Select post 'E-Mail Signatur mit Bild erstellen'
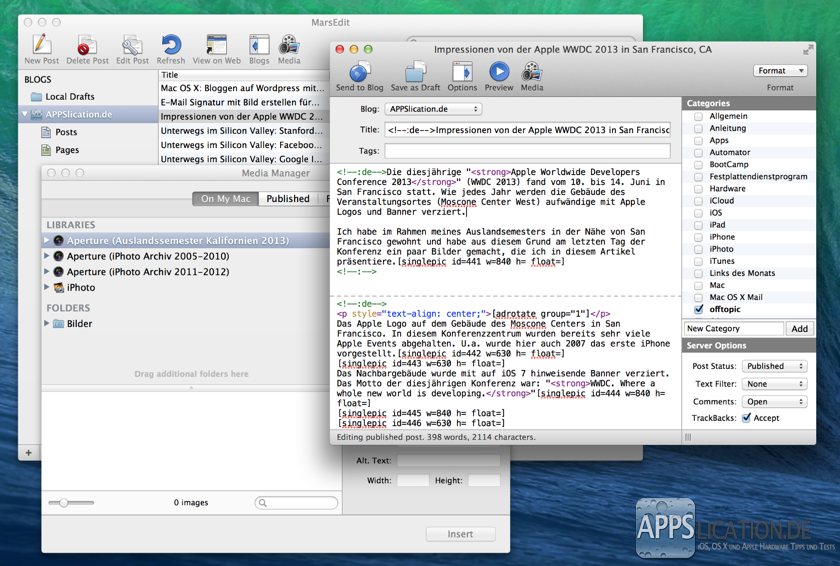 (244, 102)
